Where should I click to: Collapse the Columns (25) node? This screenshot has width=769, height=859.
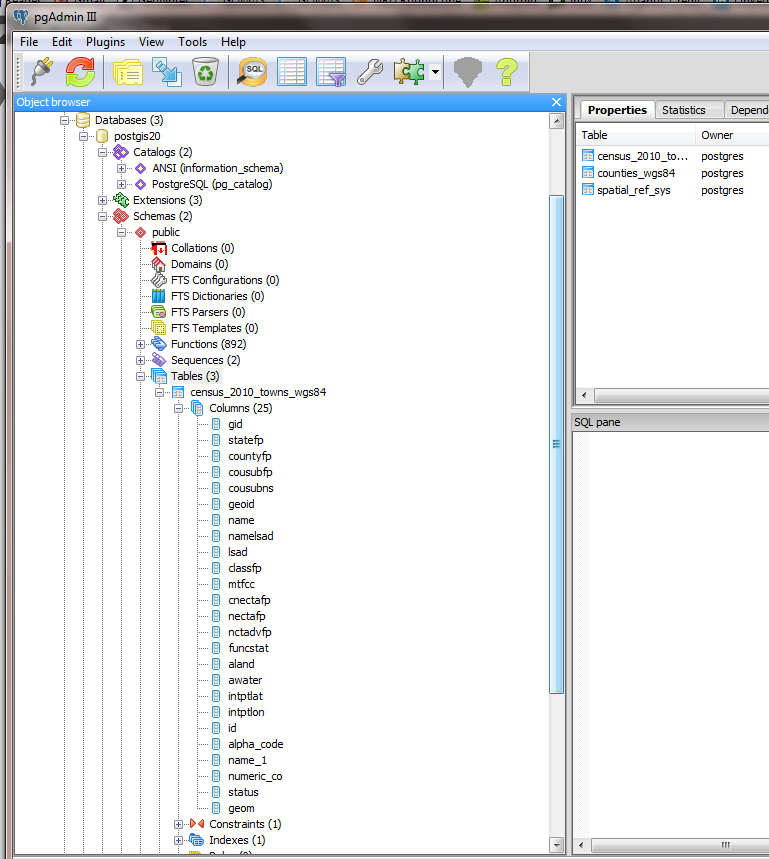coord(179,408)
